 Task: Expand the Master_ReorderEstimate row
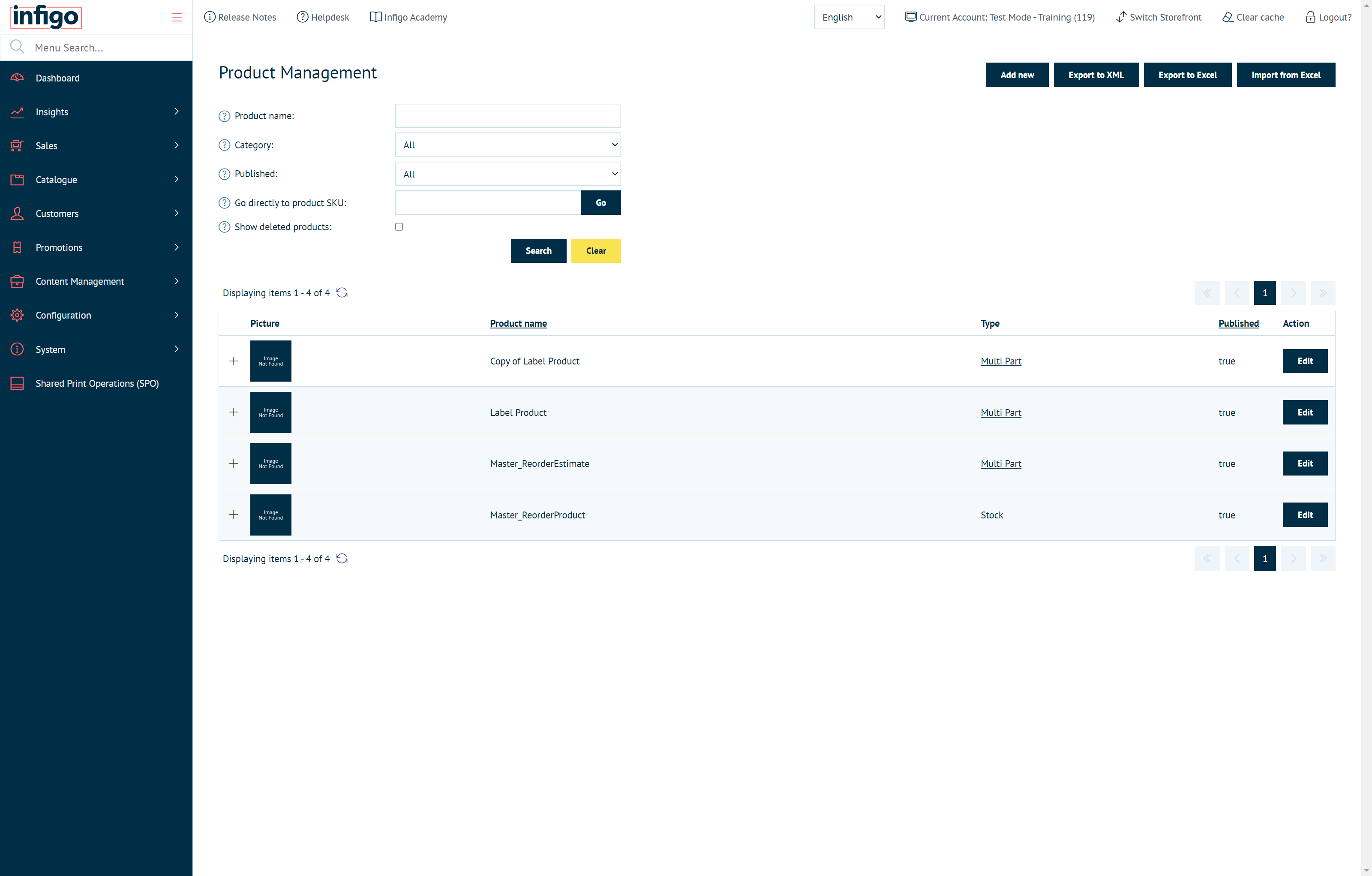234,464
